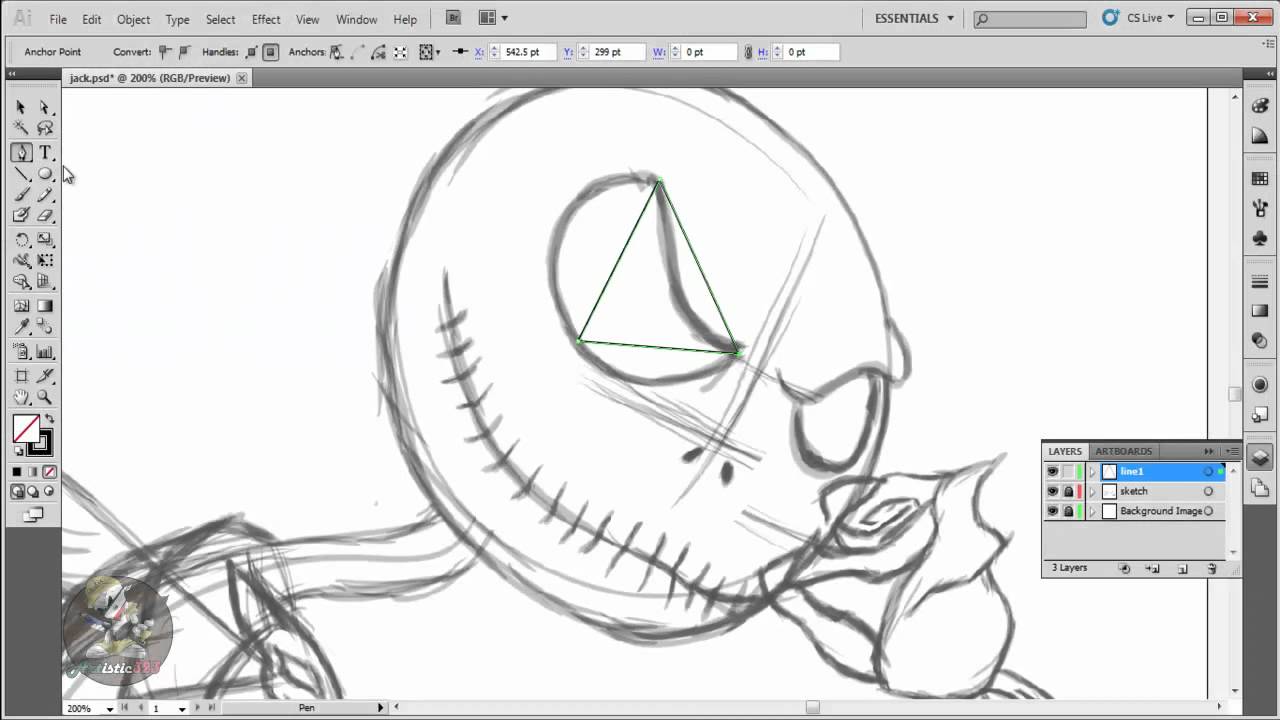Open the artboard navigation dropdown
1280x720 pixels.
(182, 708)
